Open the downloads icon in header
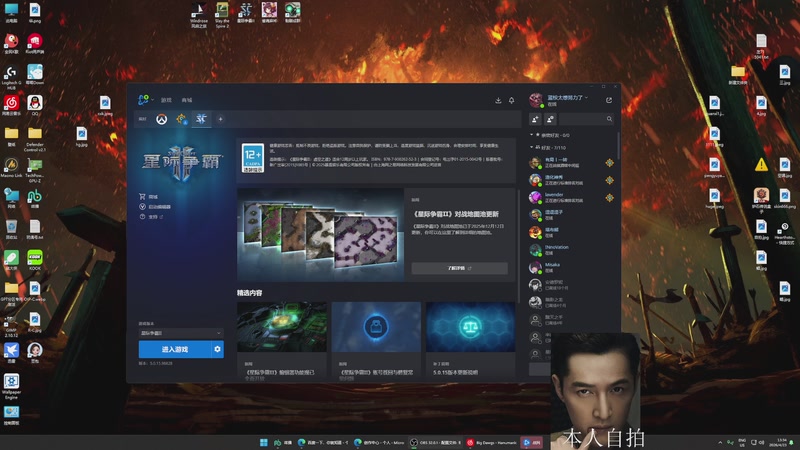This screenshot has height=450, width=800. point(498,101)
